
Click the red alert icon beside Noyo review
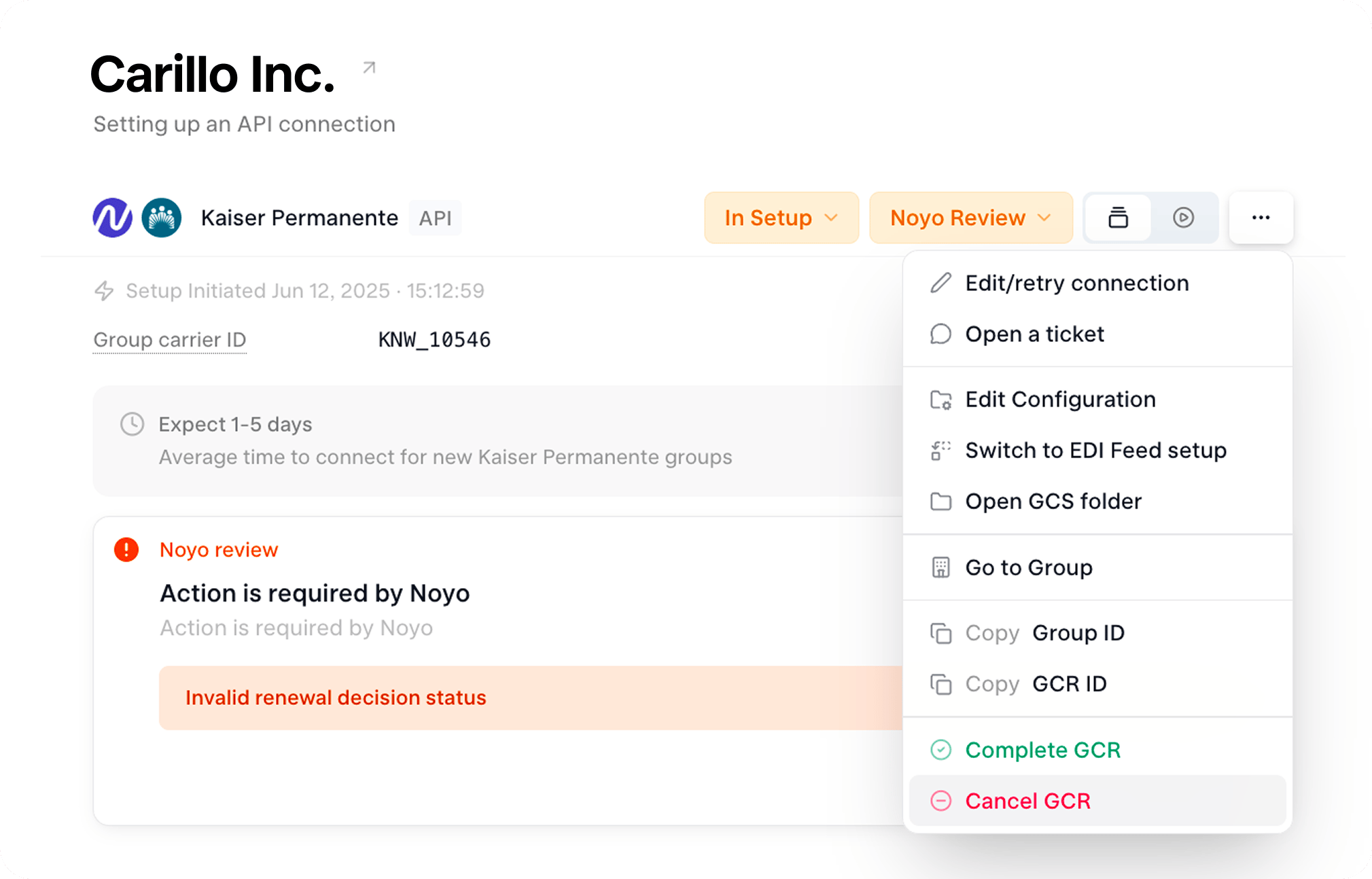tap(126, 549)
